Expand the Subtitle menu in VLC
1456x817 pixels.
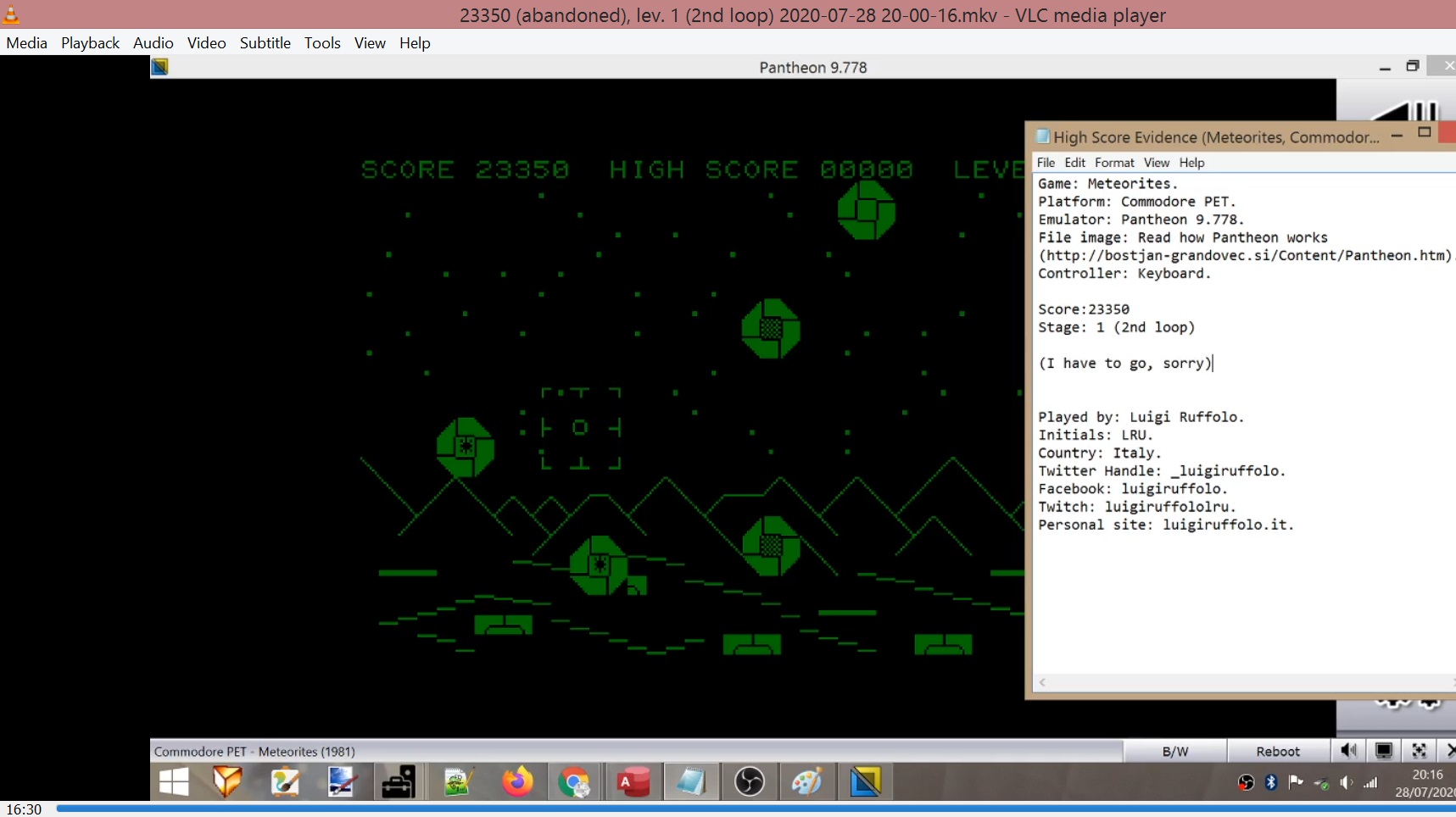[265, 43]
